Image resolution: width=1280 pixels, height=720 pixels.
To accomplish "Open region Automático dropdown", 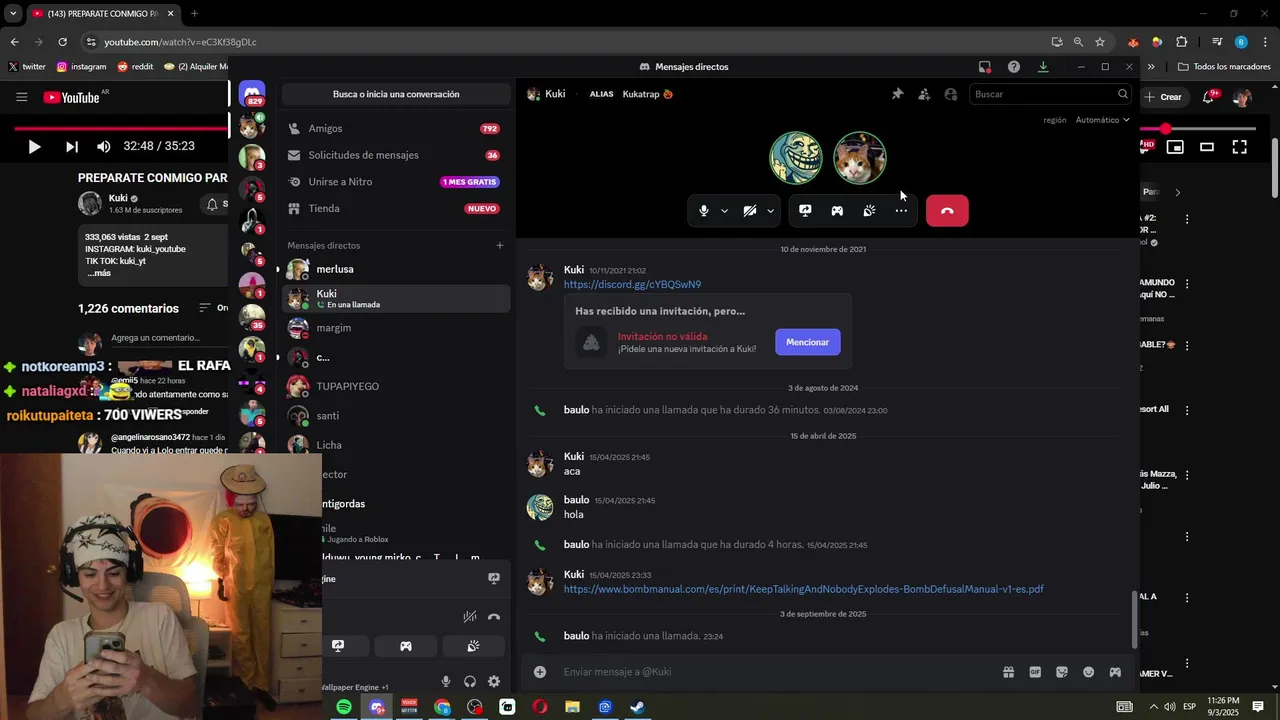I will coord(1102,120).
